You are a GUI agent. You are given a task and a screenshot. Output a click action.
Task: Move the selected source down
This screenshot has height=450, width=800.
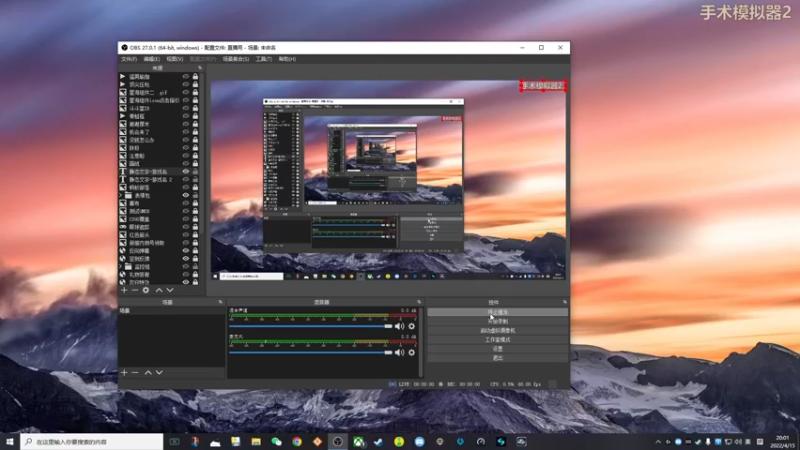170,290
